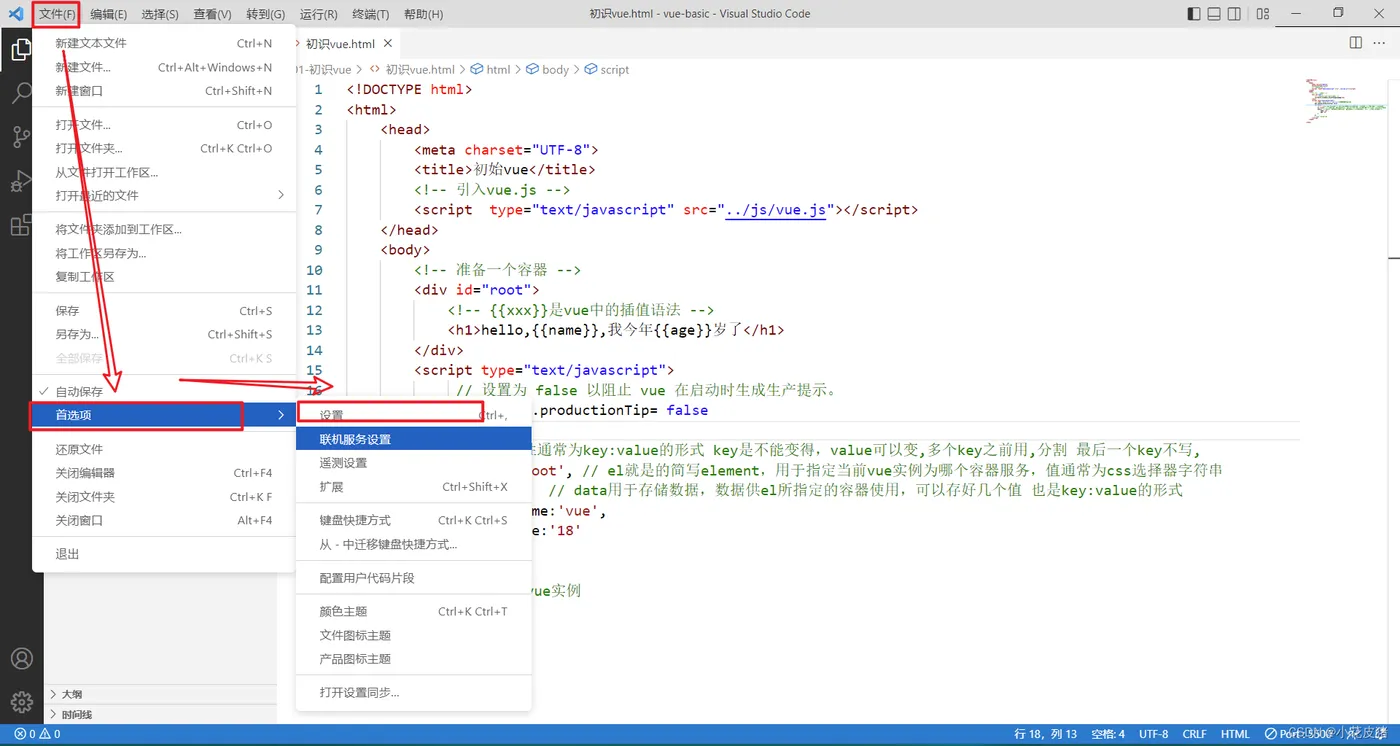Open the 转到(G) menu
This screenshot has height=746, width=1400.
tap(265, 14)
